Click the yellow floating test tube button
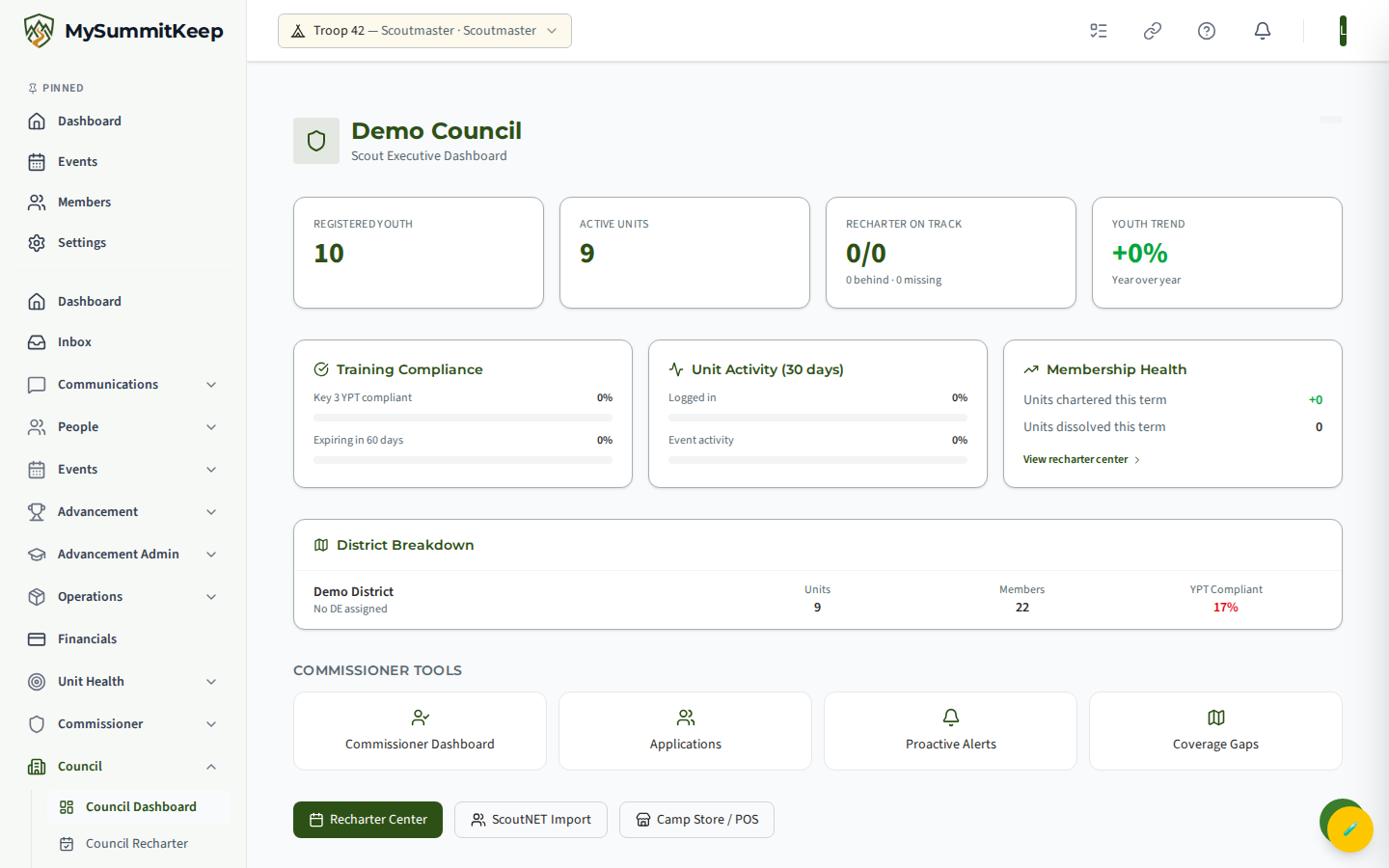Screen dimensions: 1389x868 [x=1350, y=829]
